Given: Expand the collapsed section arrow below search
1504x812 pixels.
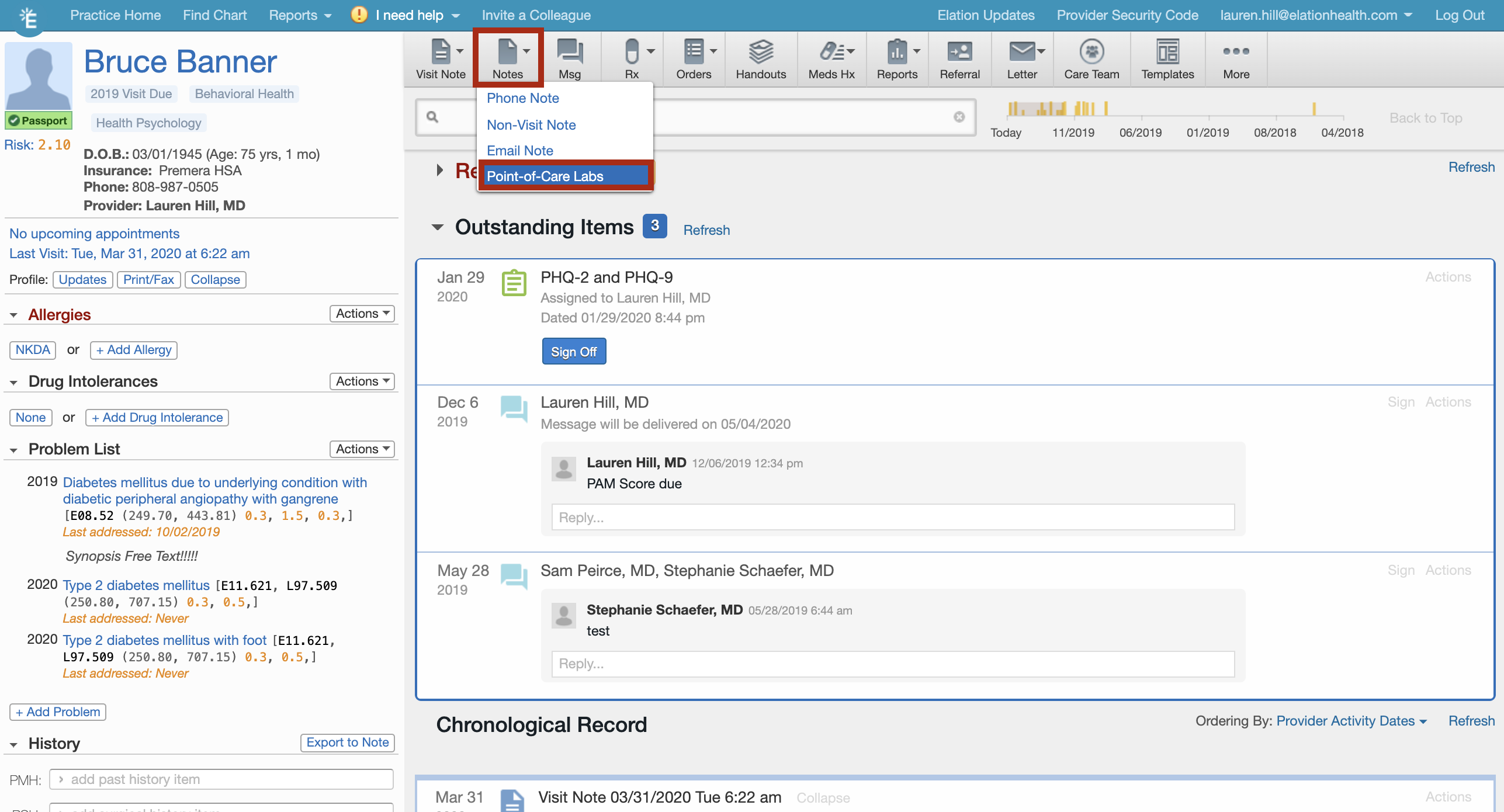Looking at the screenshot, I should (440, 171).
